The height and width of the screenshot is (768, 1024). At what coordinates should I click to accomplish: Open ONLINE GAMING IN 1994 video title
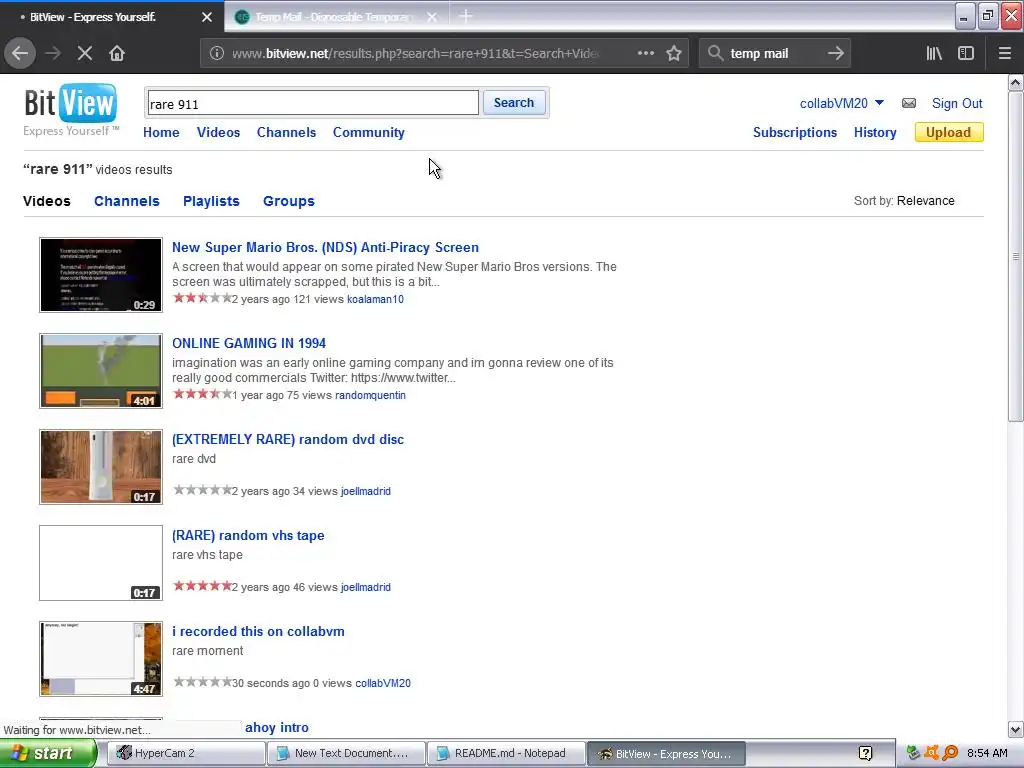(x=249, y=344)
